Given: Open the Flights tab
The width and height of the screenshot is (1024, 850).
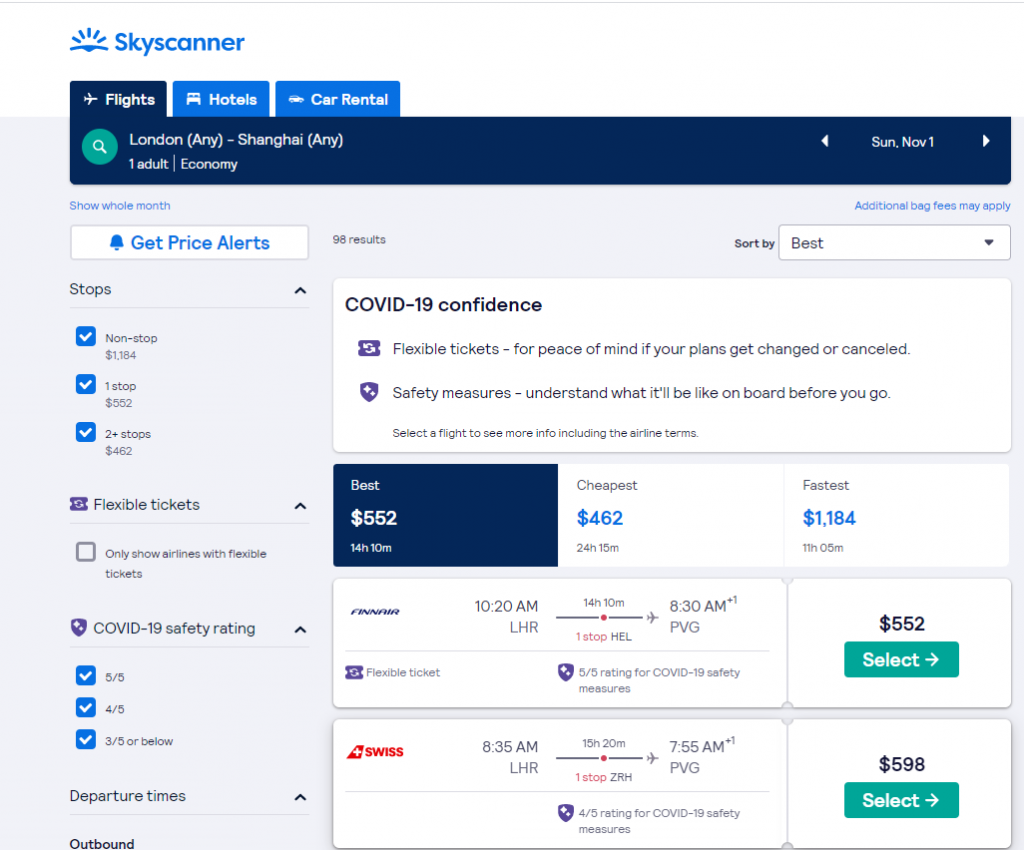Looking at the screenshot, I should (118, 99).
